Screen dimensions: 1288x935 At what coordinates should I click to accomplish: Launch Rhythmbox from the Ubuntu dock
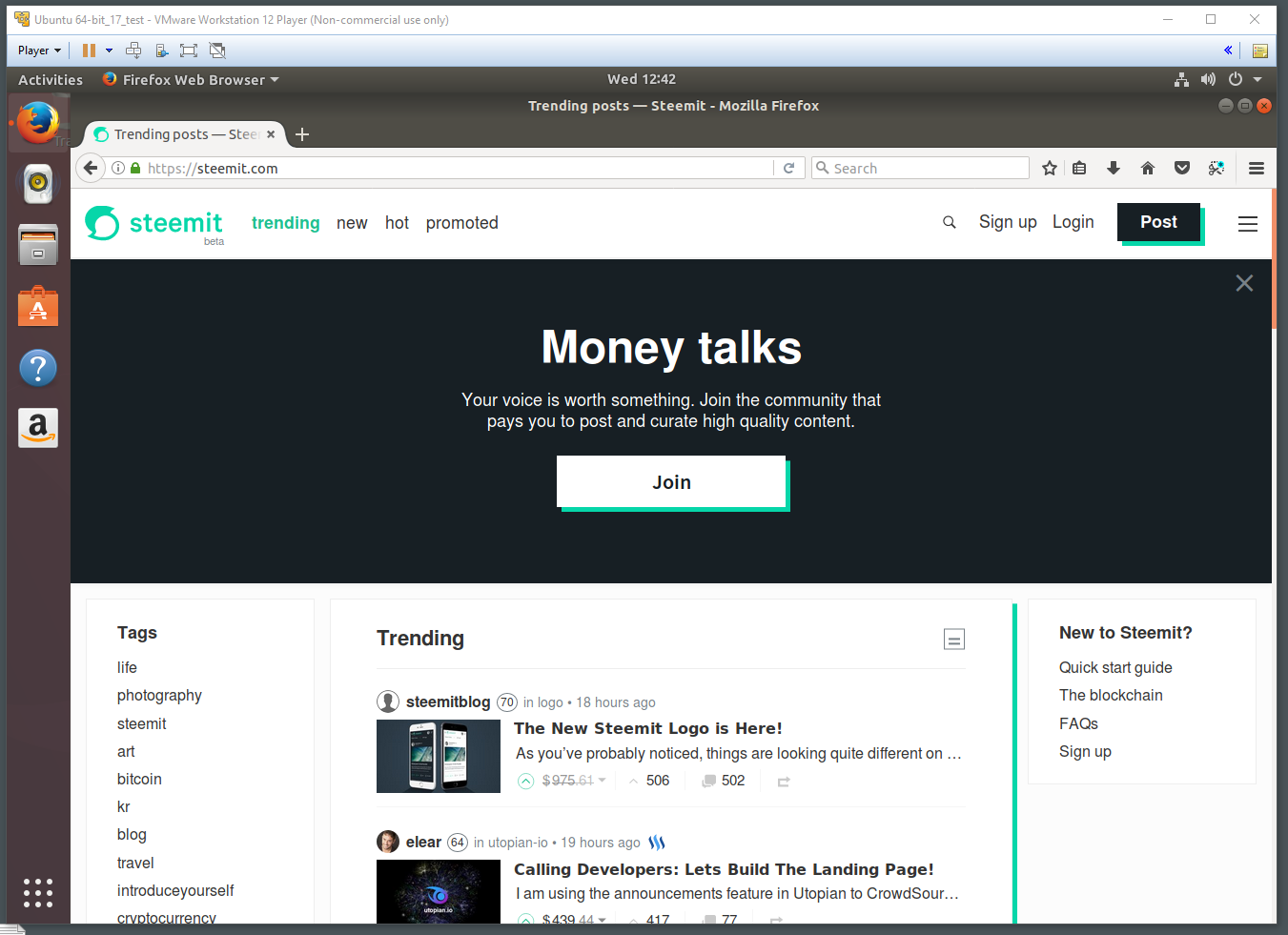coord(38,183)
